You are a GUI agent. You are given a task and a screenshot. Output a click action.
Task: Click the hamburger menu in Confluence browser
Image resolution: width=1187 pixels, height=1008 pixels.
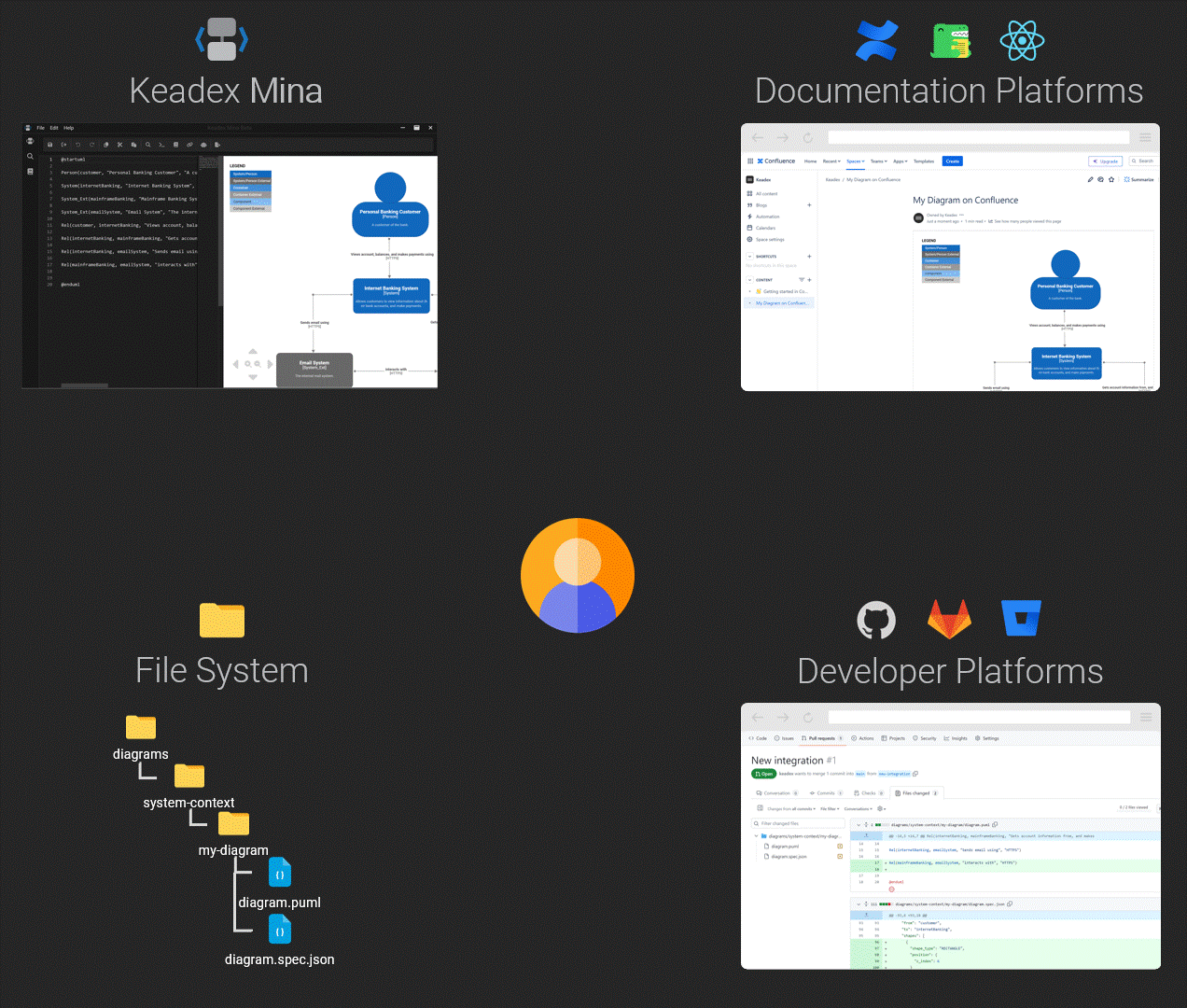coord(1145,137)
